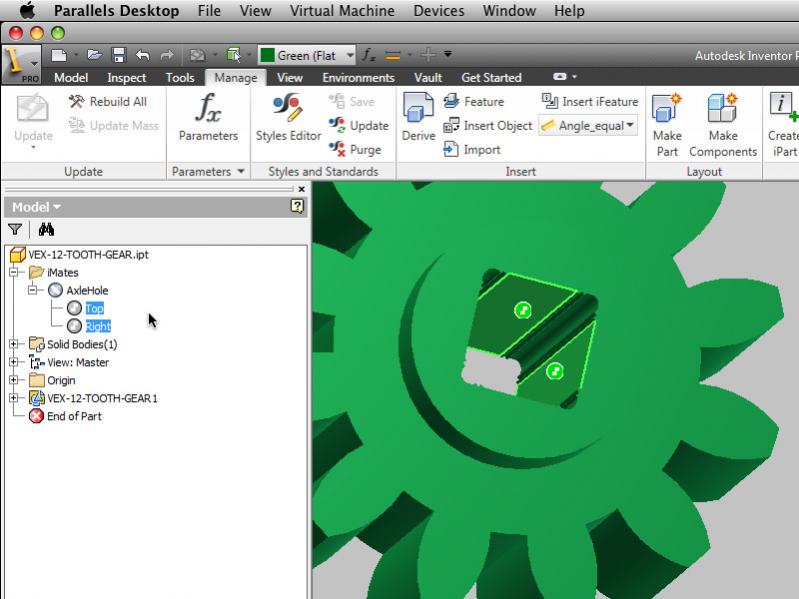Close the Model browser panel
The height and width of the screenshot is (599, 799).
[301, 189]
